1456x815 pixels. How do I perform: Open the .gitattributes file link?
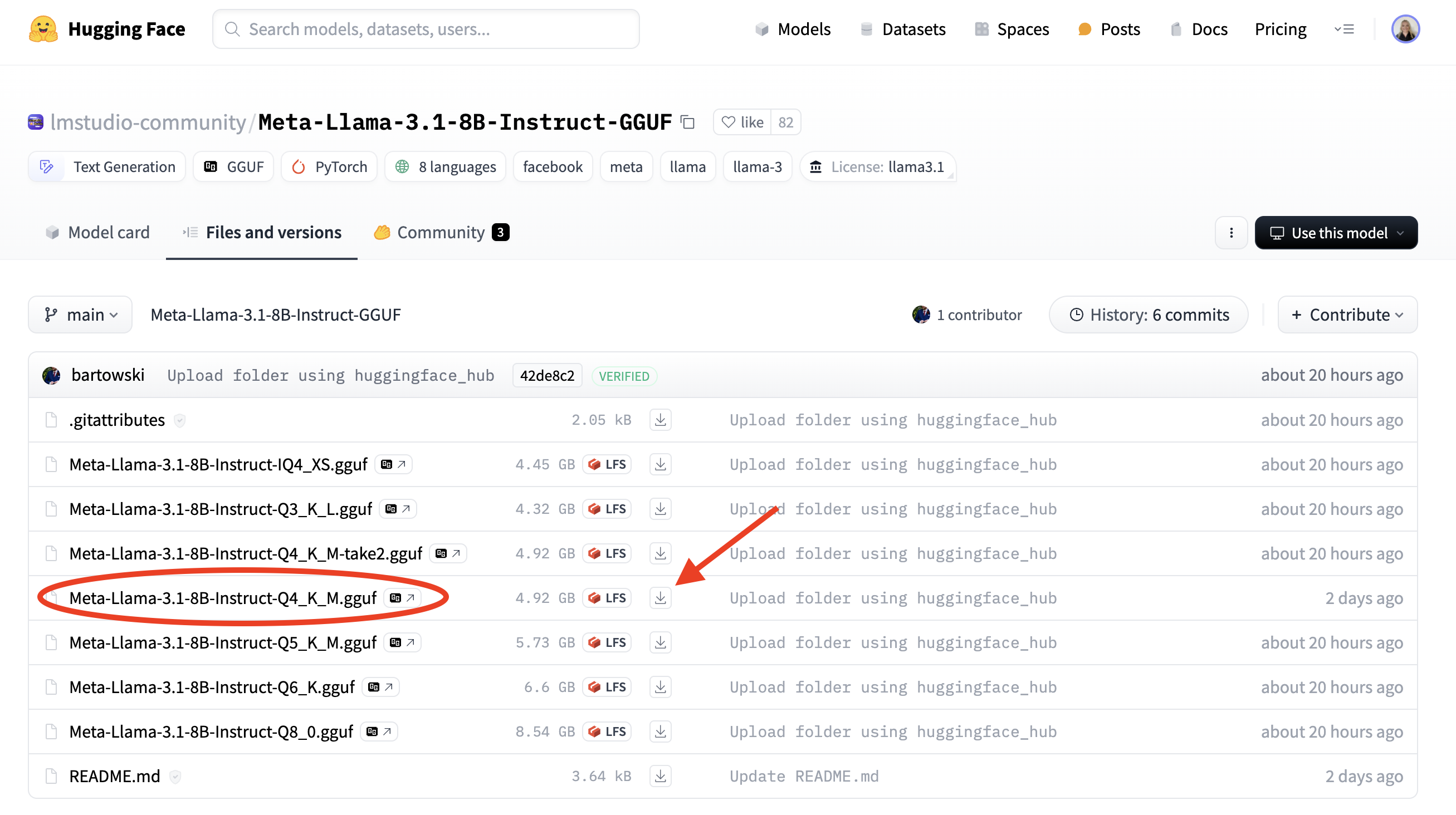coord(117,420)
